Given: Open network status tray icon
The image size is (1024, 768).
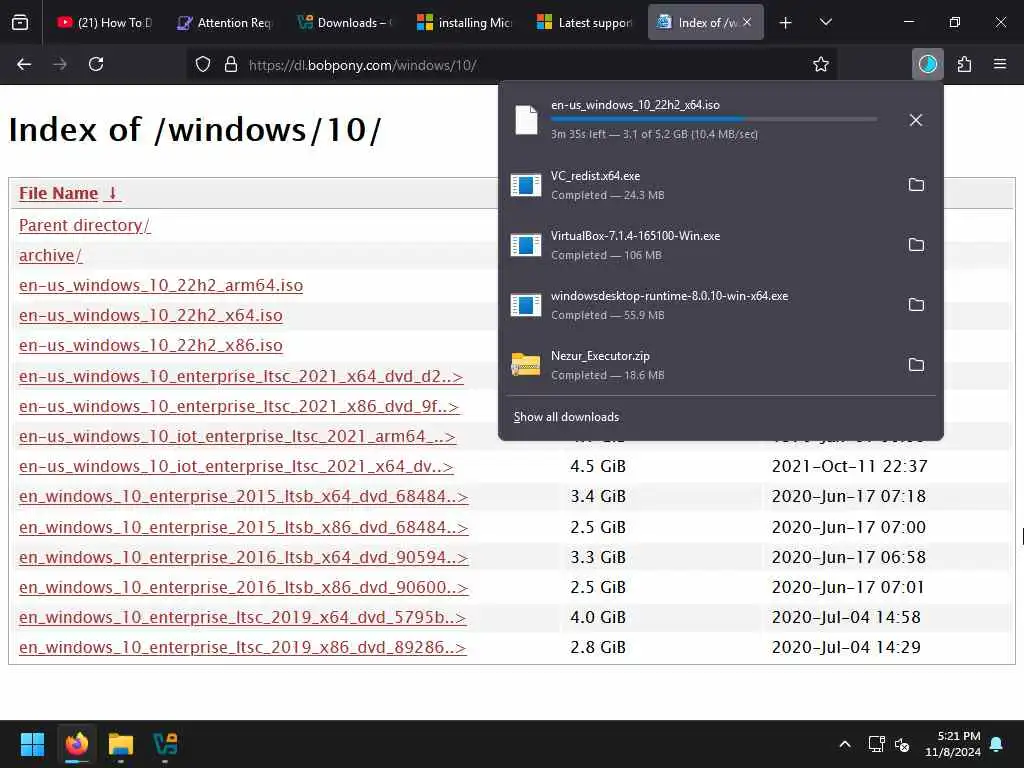Looking at the screenshot, I should 876,744.
